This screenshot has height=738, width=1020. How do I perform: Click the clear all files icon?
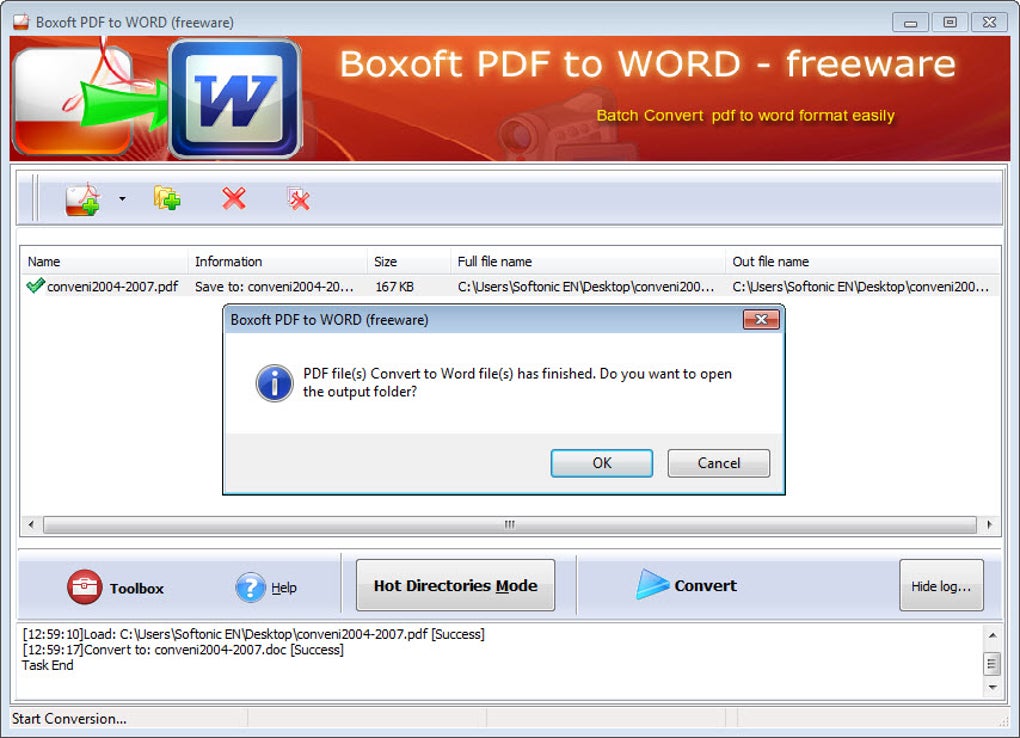[298, 198]
